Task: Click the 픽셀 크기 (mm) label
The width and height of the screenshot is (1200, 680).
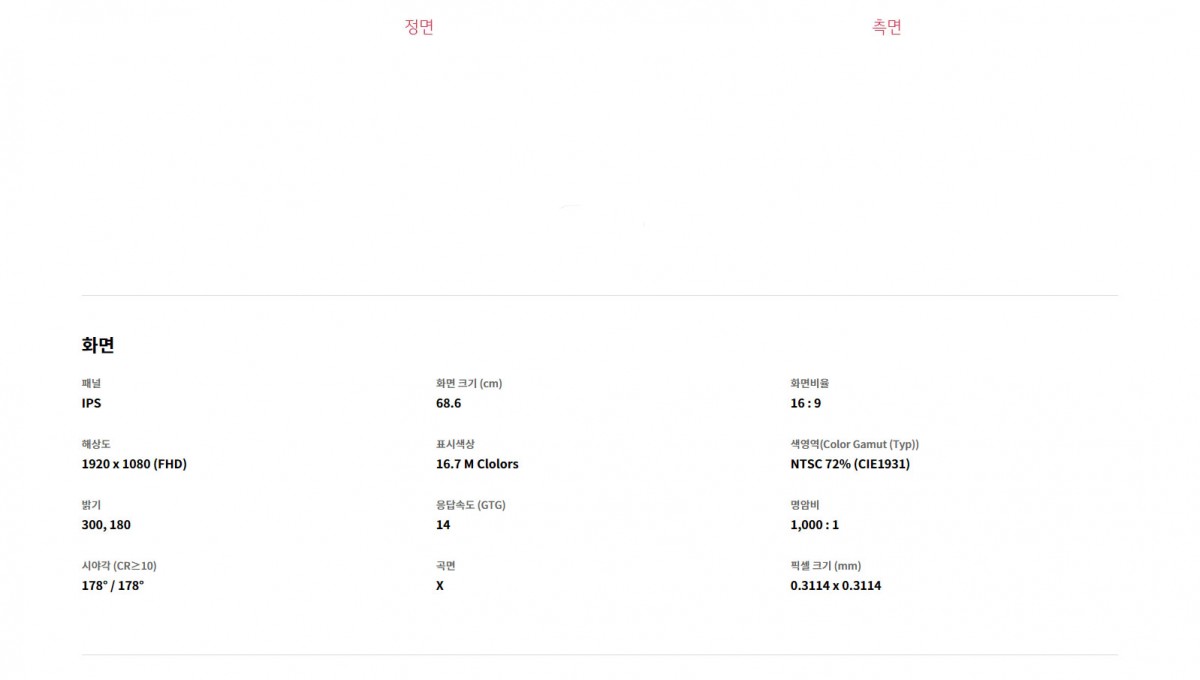Action: click(825, 566)
